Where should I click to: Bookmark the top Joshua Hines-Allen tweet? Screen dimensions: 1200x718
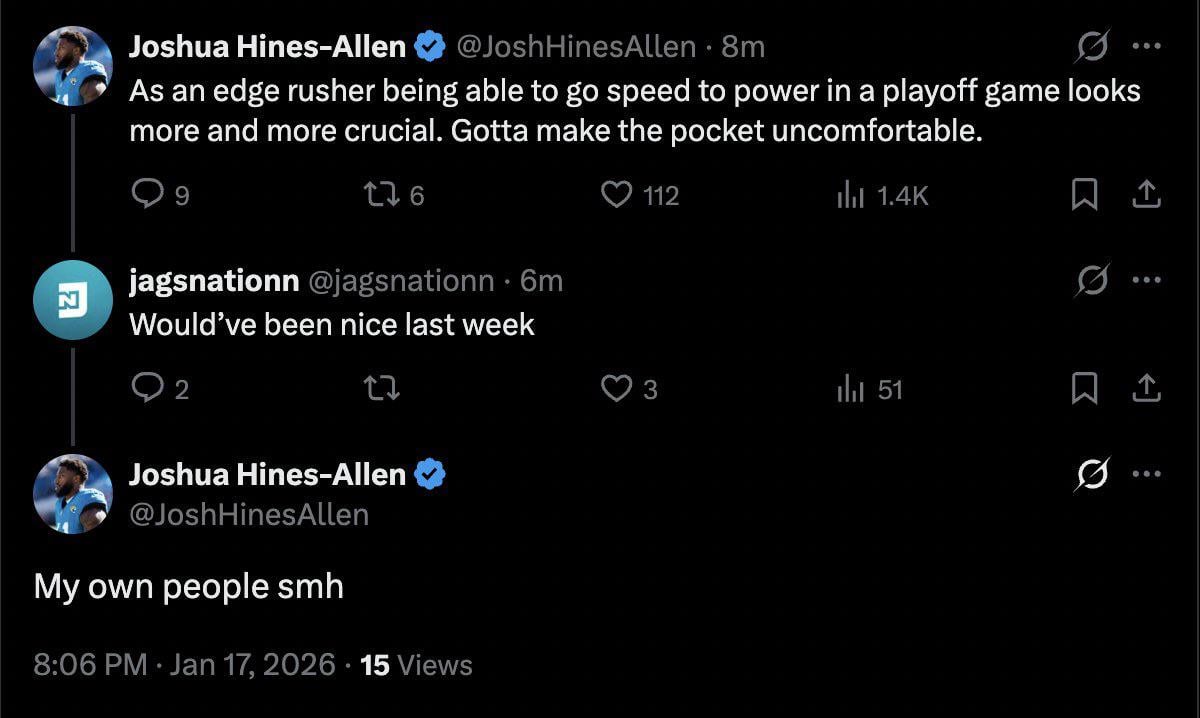[1084, 195]
